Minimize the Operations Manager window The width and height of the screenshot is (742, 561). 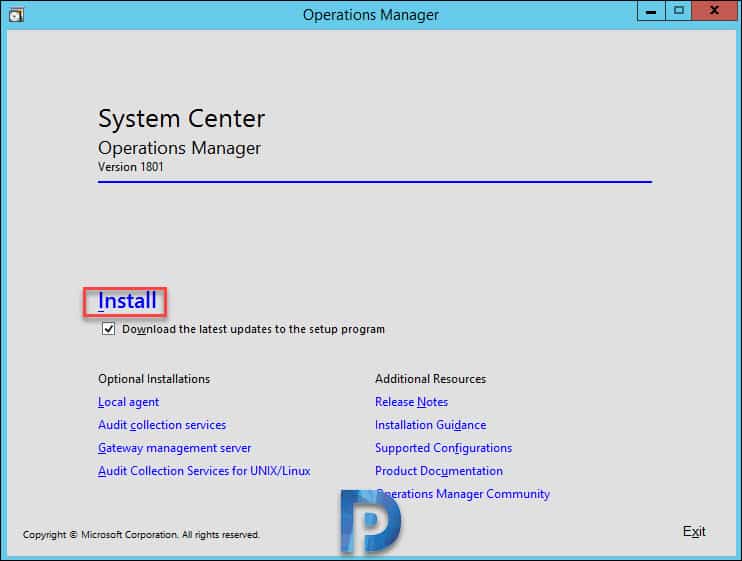click(651, 11)
